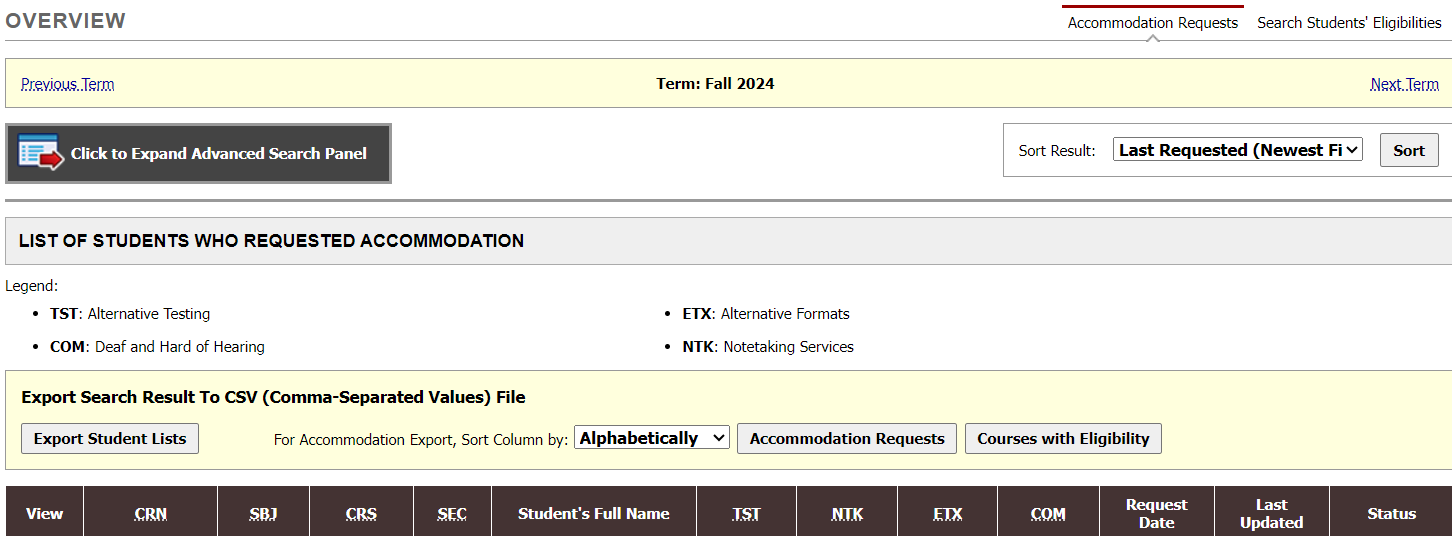Open Search Students' Eligibilities tab

(1348, 23)
